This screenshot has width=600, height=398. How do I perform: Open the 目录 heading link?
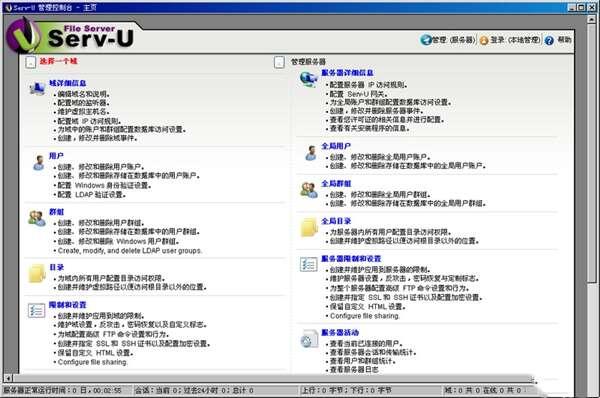coord(56,267)
